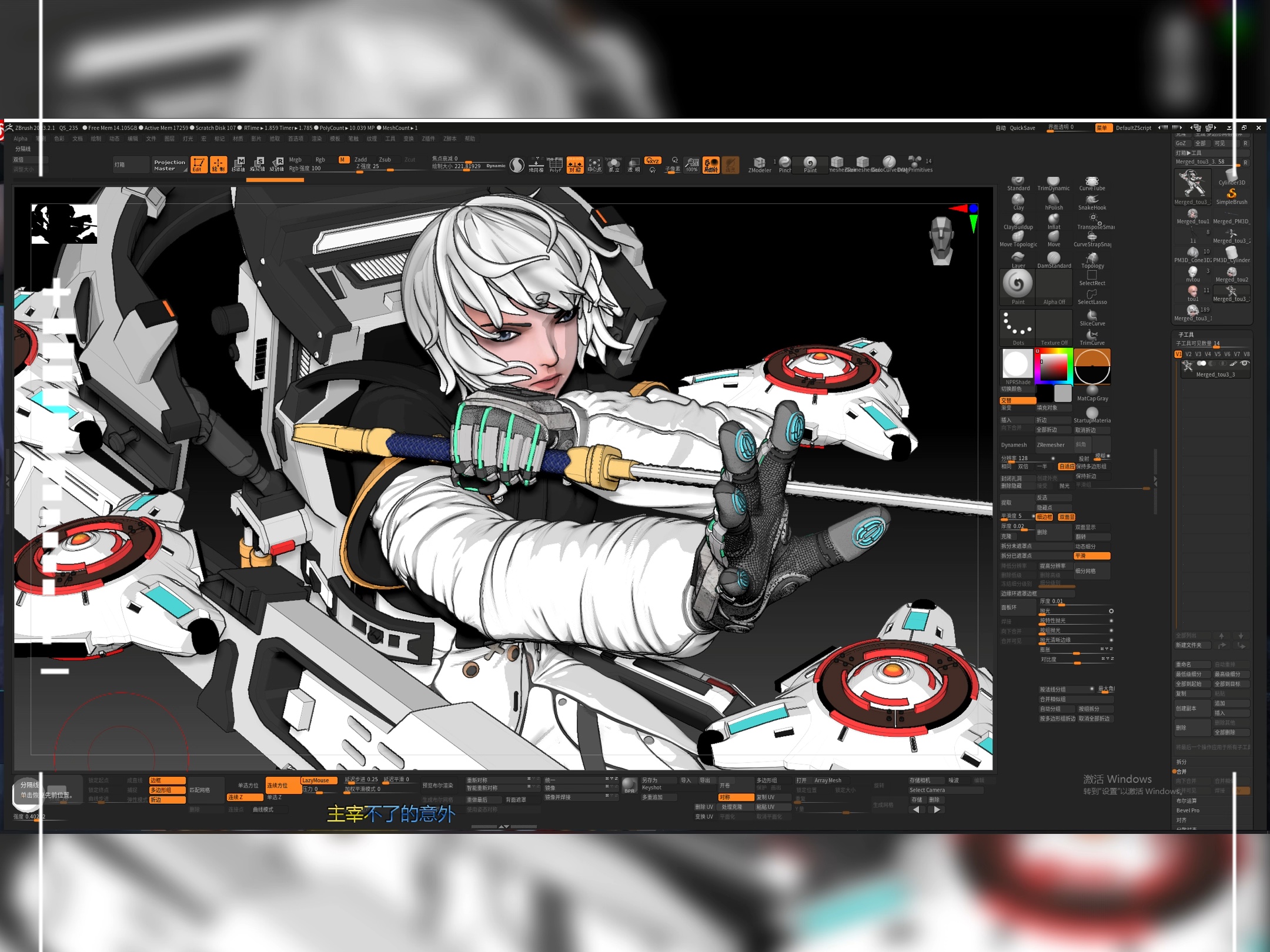Select the Merged_tou1 tool thumbnail

pyautogui.click(x=1192, y=216)
